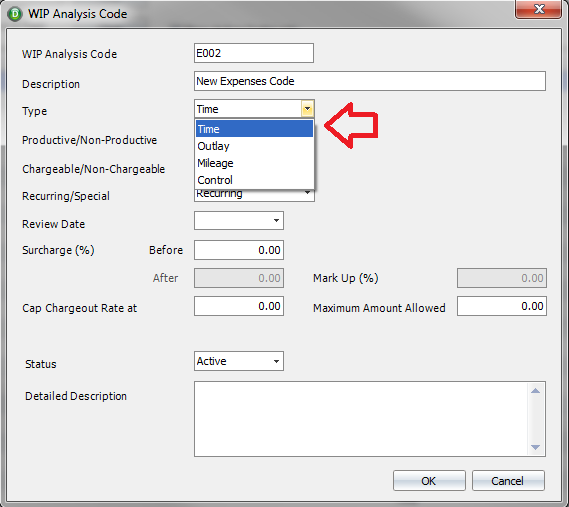This screenshot has height=507, width=569.
Task: Select Outlay in the Type list
Action: (x=254, y=146)
